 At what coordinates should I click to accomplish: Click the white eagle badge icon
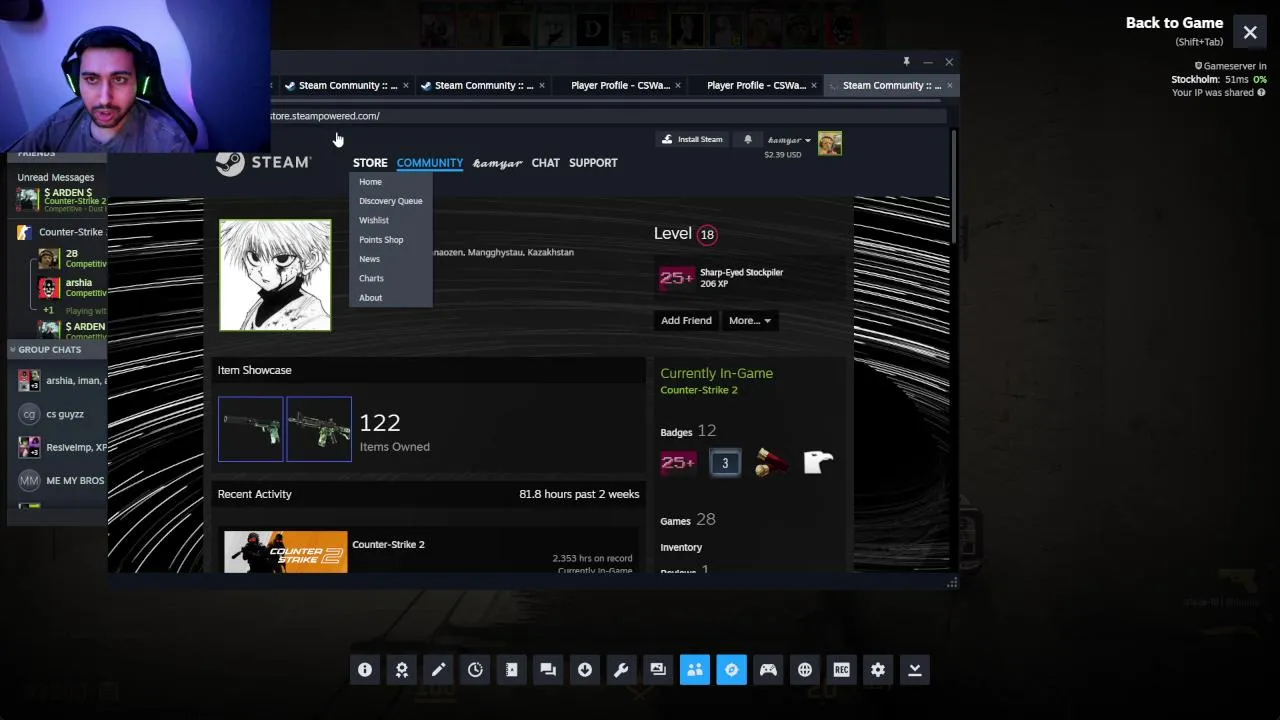[818, 462]
